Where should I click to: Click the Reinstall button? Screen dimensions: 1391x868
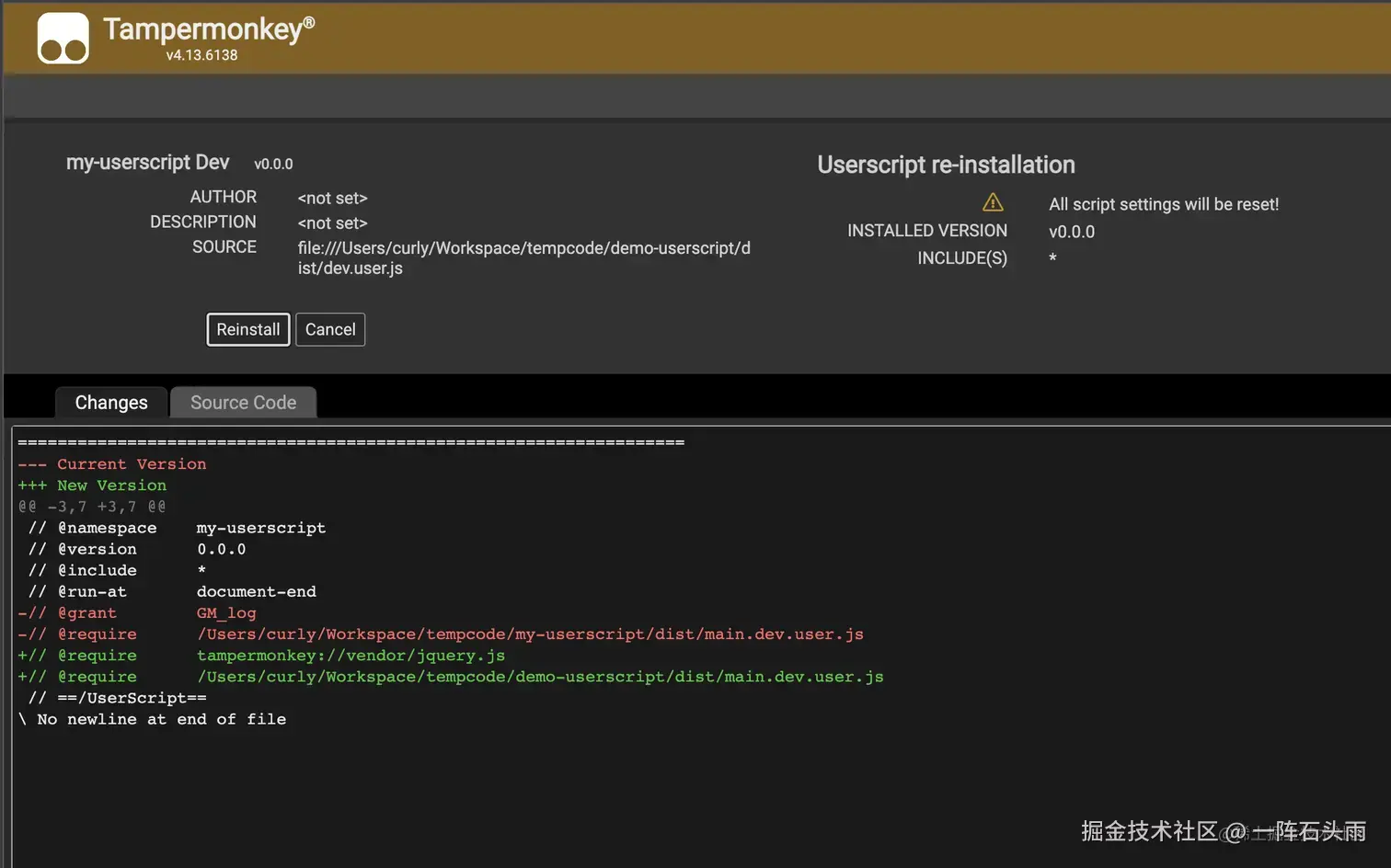(x=248, y=329)
